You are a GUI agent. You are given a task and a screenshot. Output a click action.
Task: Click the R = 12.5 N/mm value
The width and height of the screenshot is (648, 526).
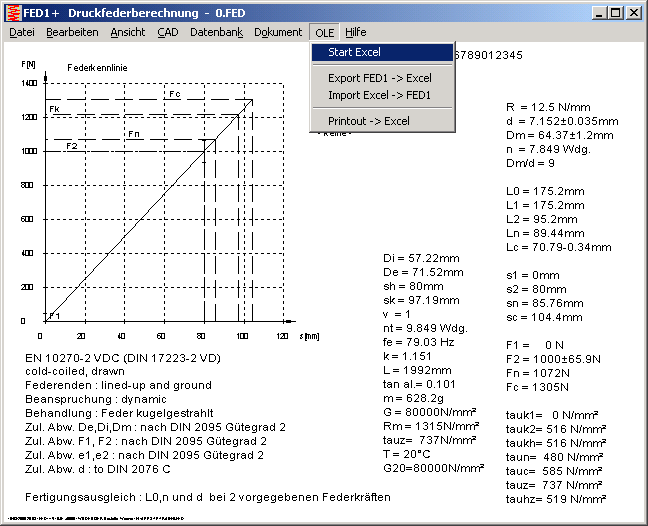(x=548, y=107)
